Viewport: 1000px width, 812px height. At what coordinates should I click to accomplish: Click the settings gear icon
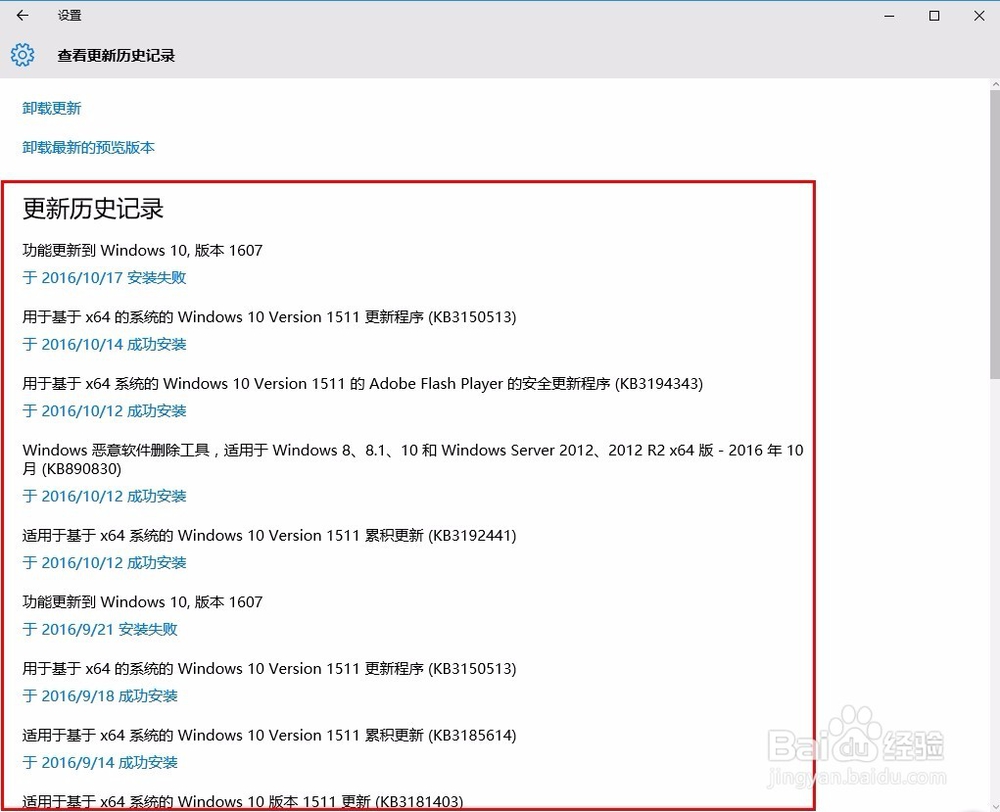[x=22, y=55]
